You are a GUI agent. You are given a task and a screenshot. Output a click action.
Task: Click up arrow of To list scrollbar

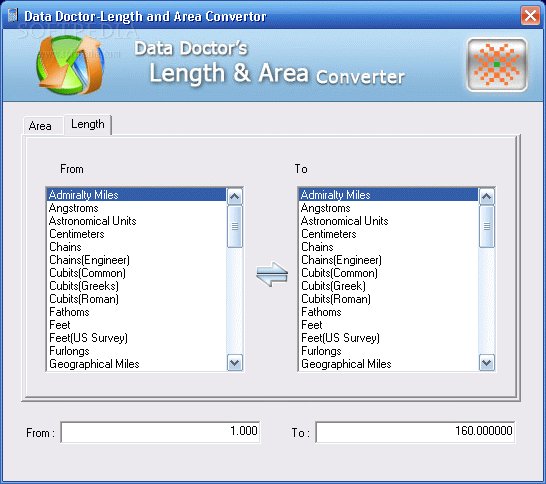(487, 197)
